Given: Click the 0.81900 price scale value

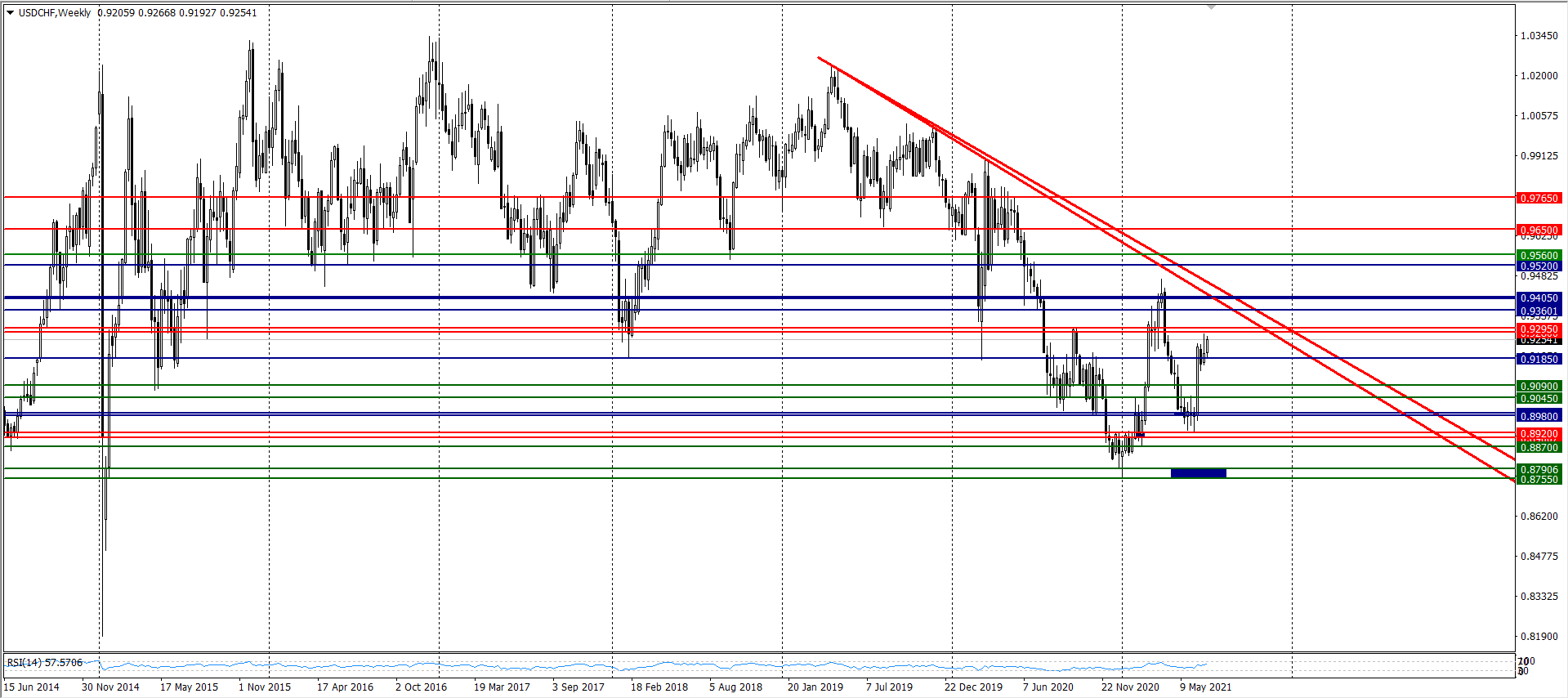Looking at the screenshot, I should [x=1539, y=636].
